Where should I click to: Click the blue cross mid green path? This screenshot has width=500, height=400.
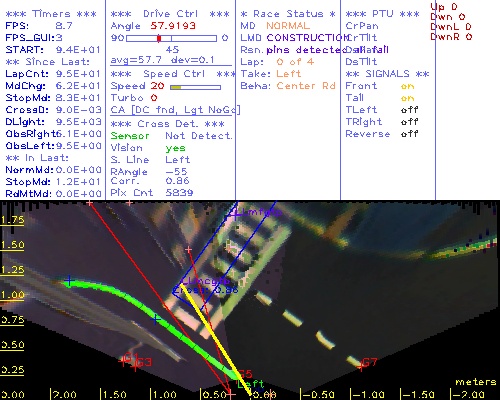pos(155,319)
